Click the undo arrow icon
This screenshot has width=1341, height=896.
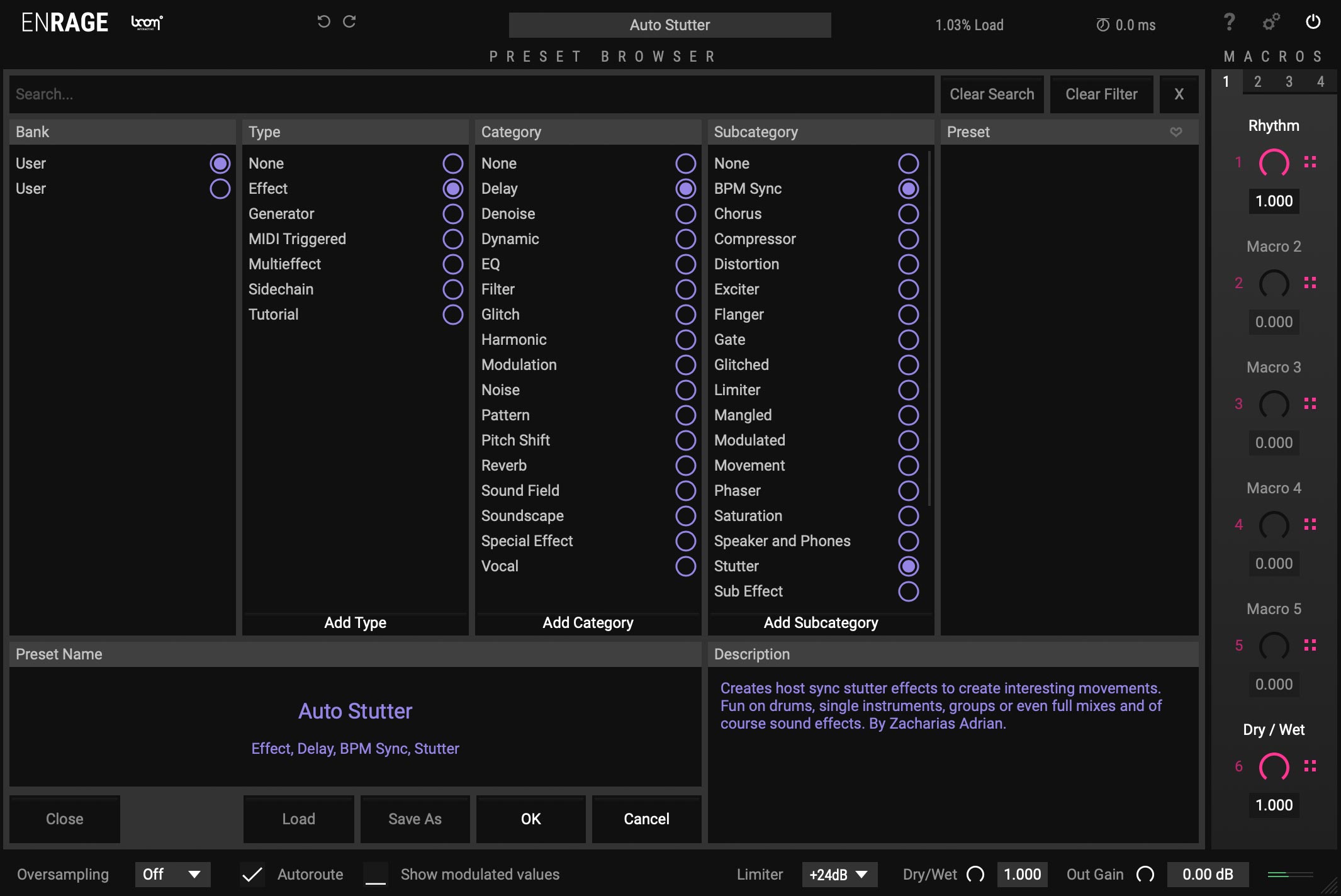click(x=323, y=22)
